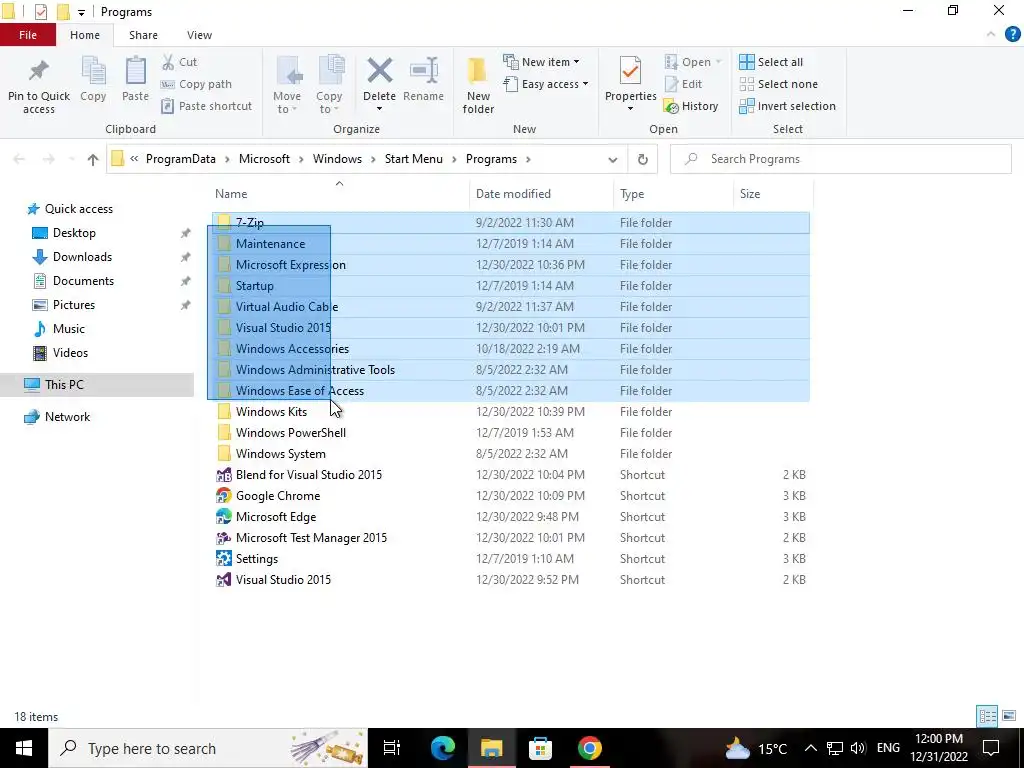Click Delete red X icon

click(x=379, y=71)
